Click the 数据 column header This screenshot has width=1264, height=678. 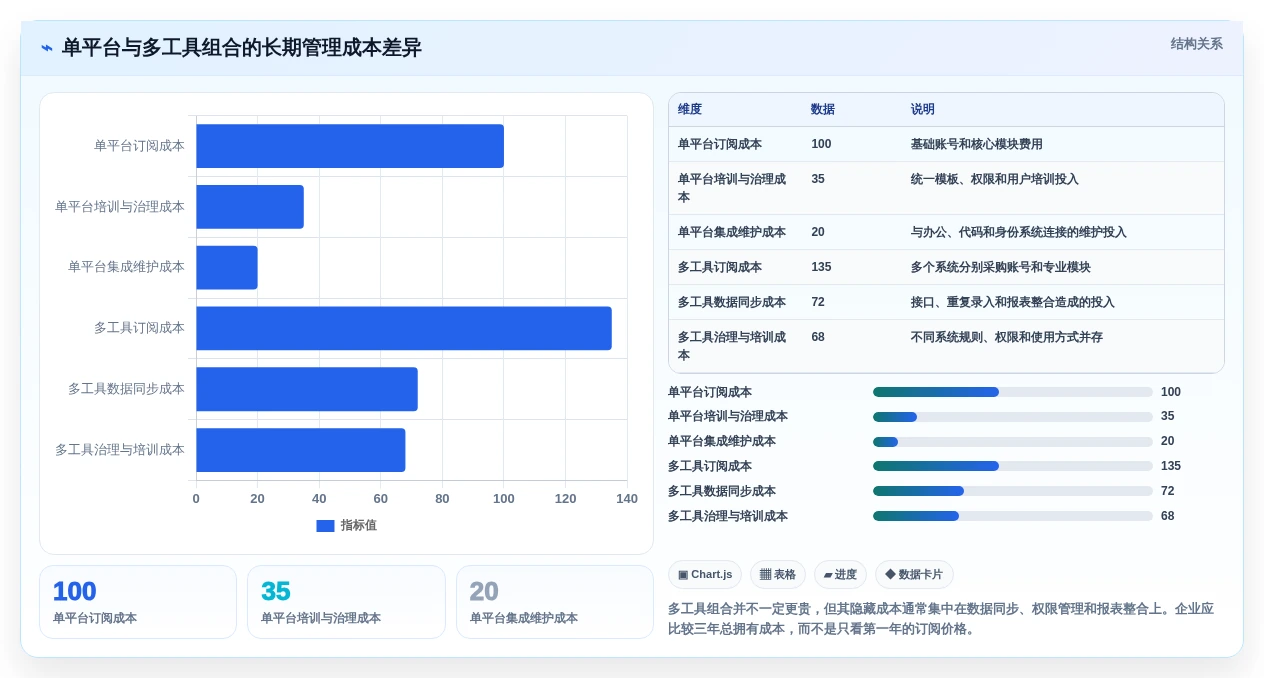click(823, 109)
